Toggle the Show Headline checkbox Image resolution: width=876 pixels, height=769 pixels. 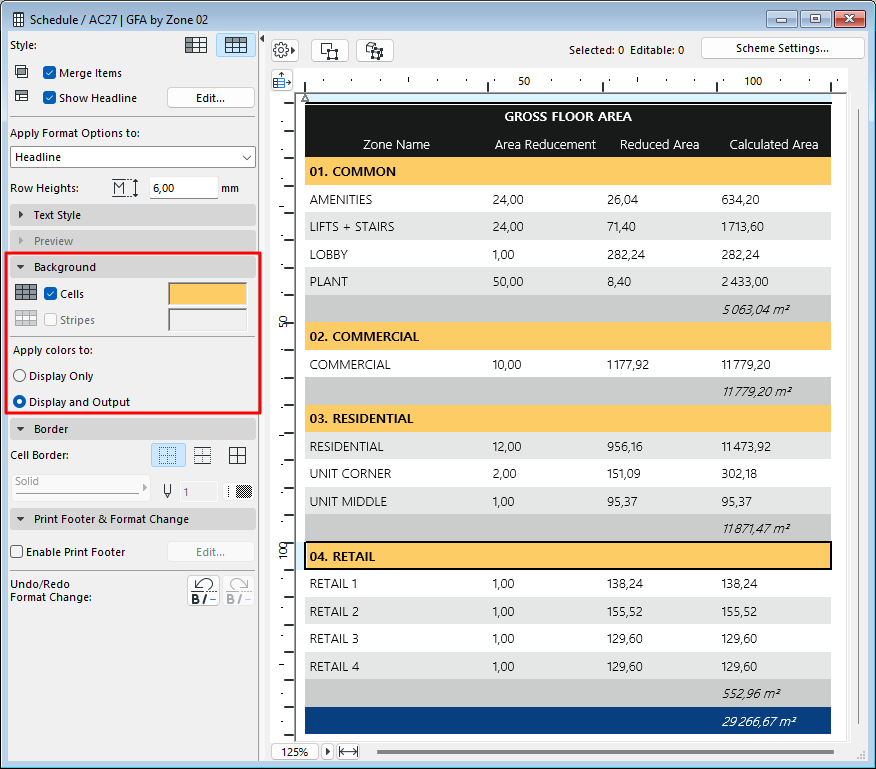(x=50, y=98)
